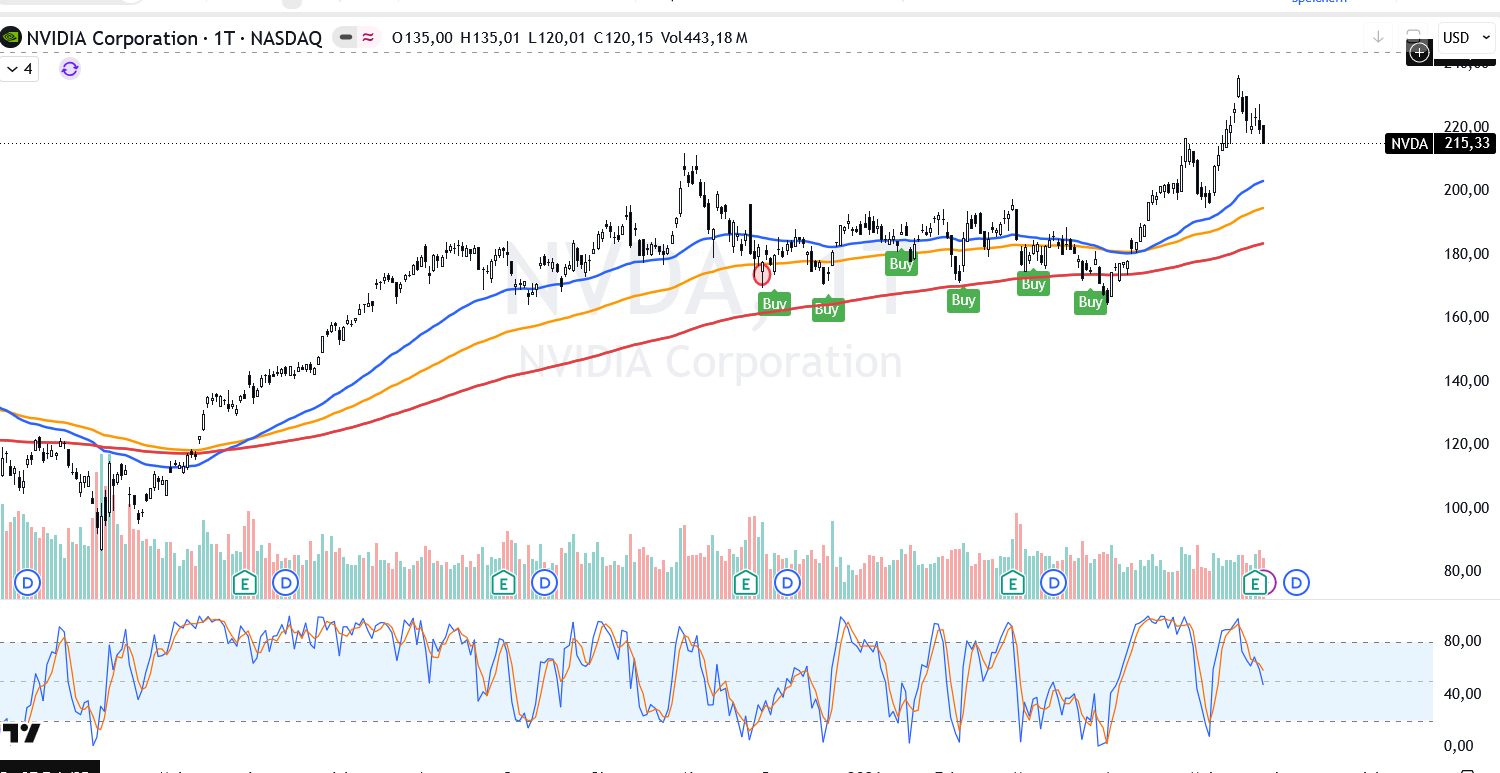The height and width of the screenshot is (773, 1500).
Task: Select the volume value Vol443,18 M
Action: pyautogui.click(x=704, y=38)
